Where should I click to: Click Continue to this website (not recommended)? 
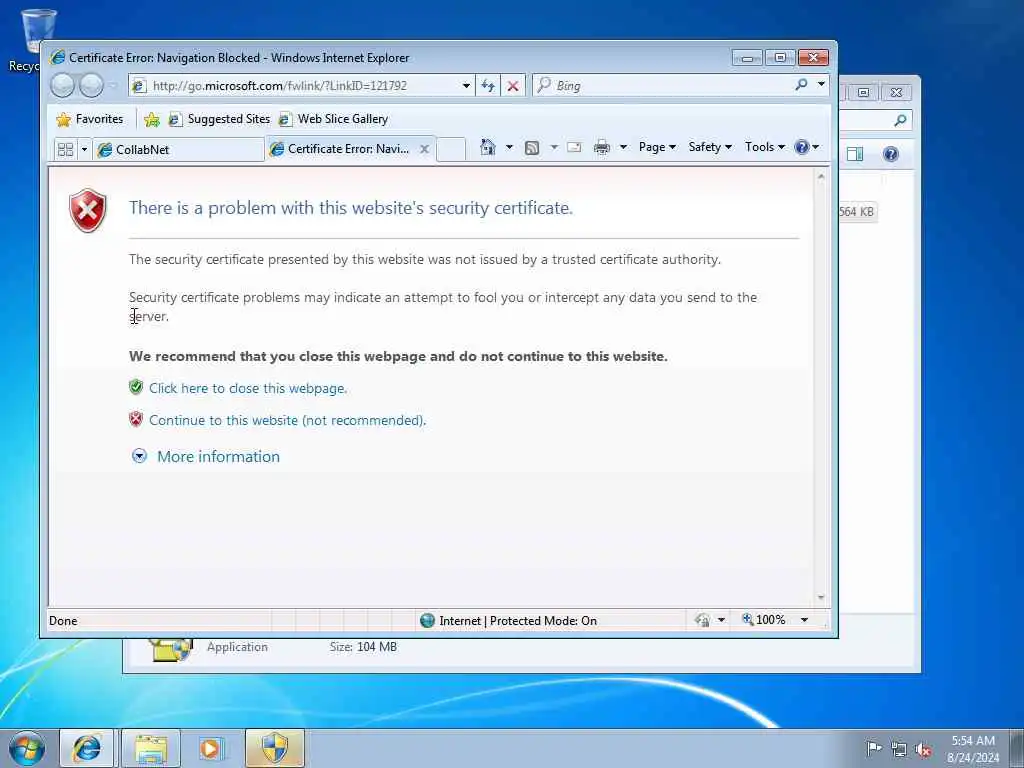[x=287, y=420]
